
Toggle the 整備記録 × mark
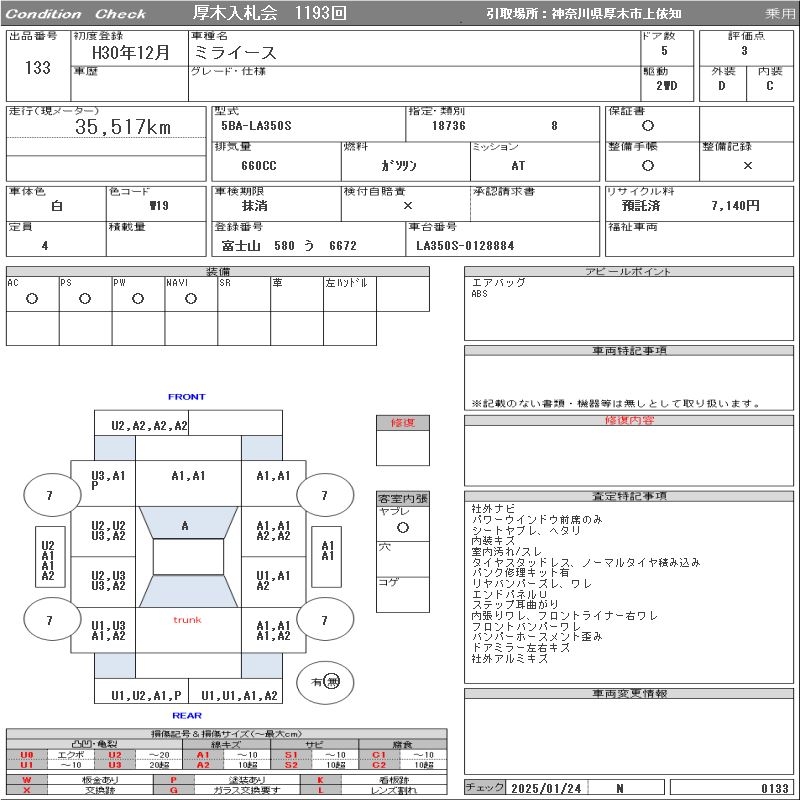tap(747, 166)
